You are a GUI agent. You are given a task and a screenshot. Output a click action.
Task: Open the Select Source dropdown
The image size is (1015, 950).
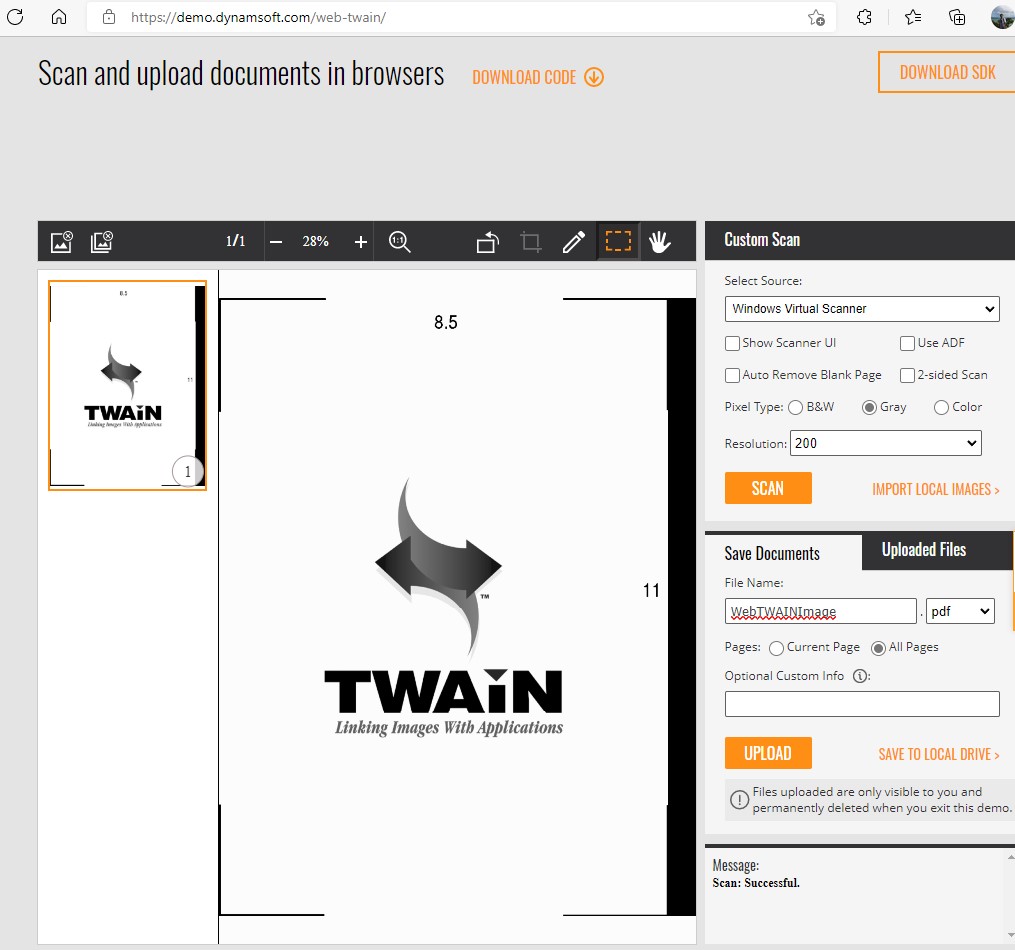[861, 309]
